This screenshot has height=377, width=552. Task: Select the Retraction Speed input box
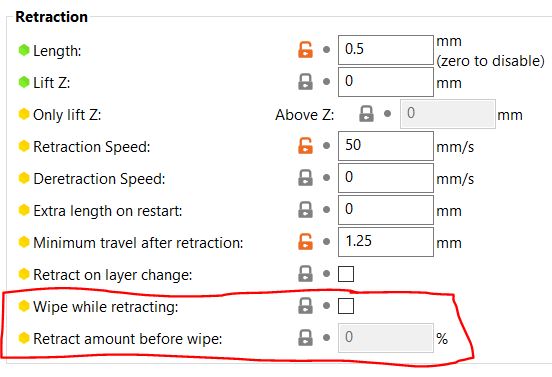(385, 146)
